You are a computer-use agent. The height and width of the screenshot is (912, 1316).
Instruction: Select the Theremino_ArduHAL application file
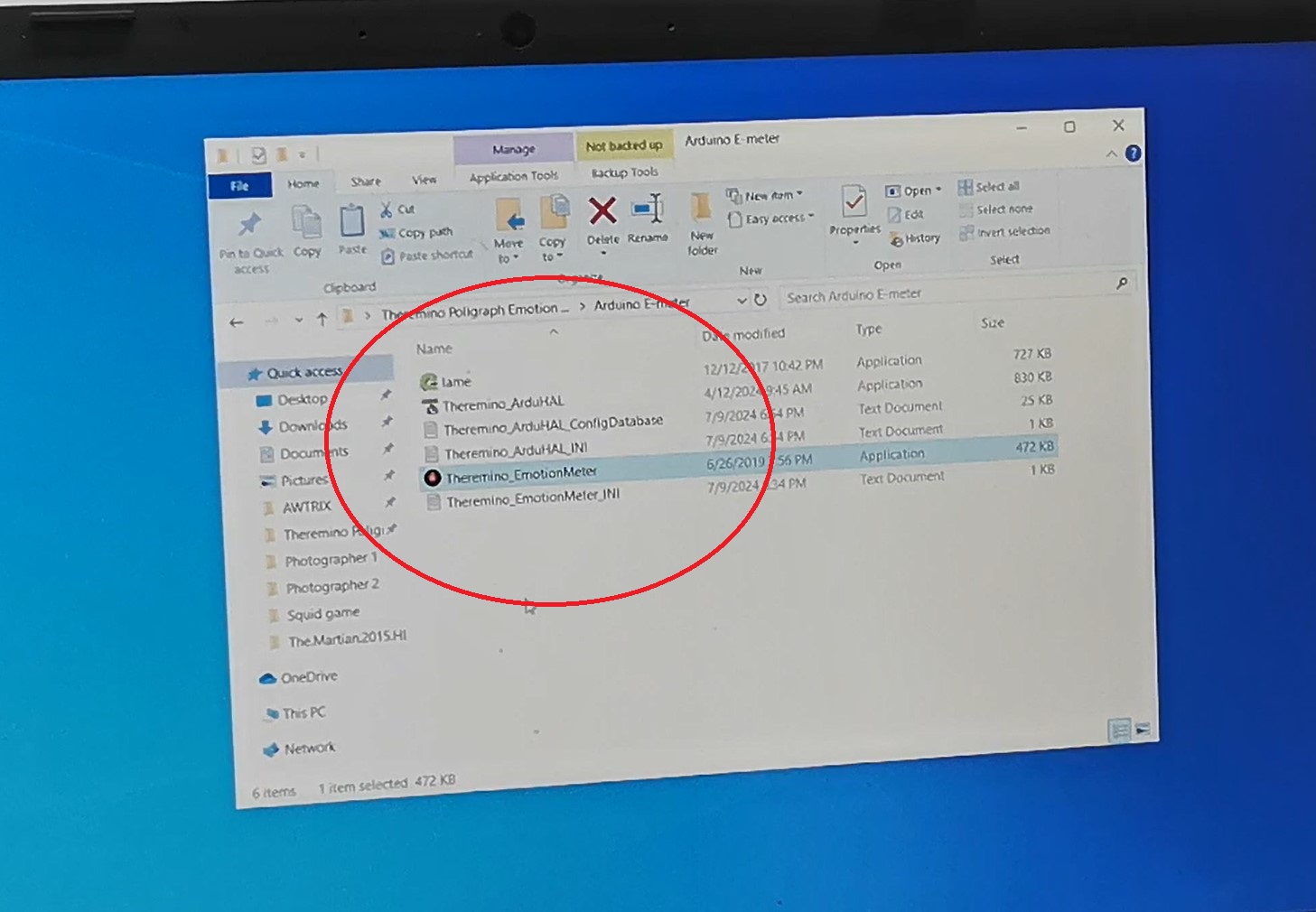click(x=502, y=404)
